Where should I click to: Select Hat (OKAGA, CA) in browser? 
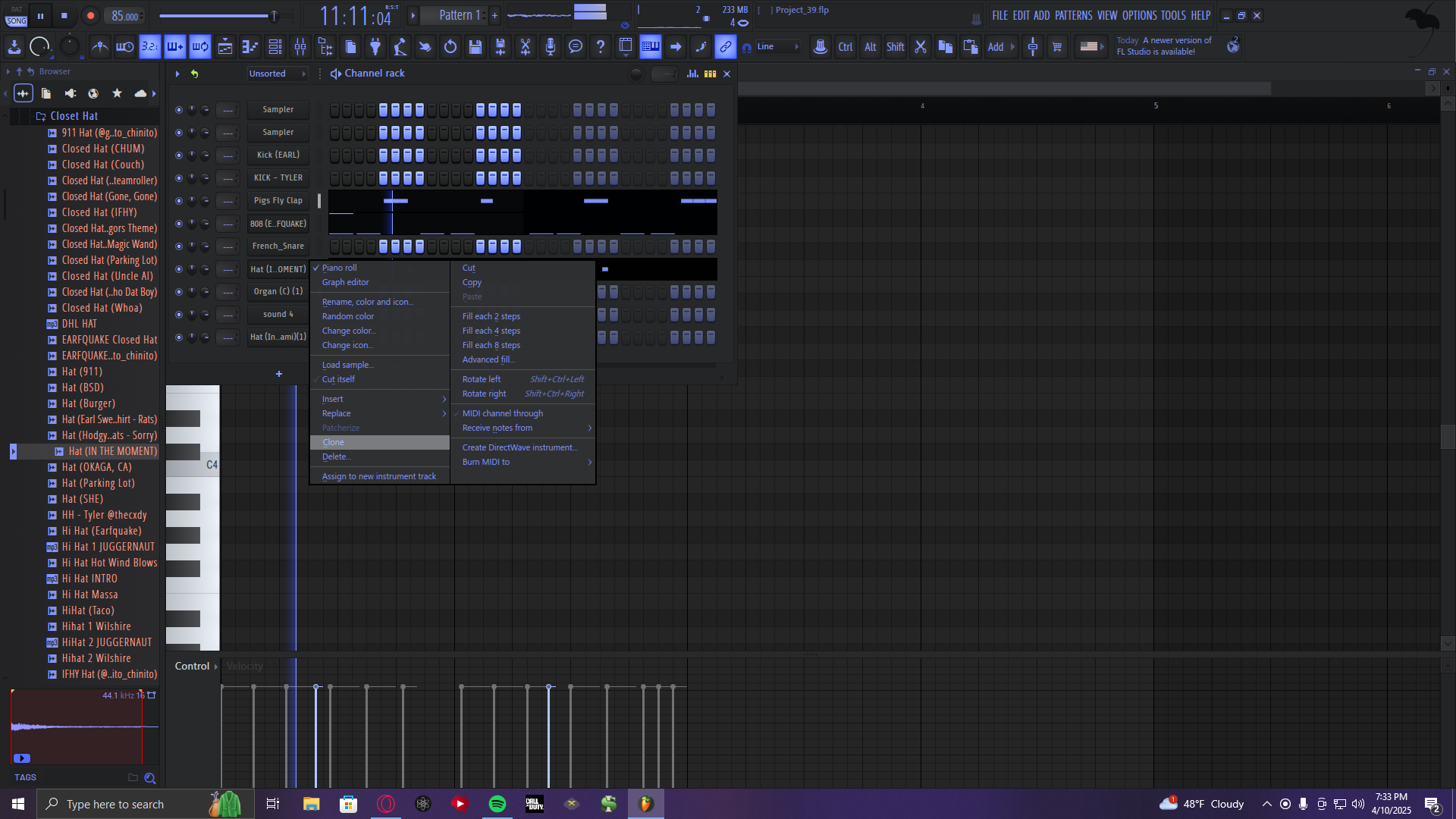(96, 467)
